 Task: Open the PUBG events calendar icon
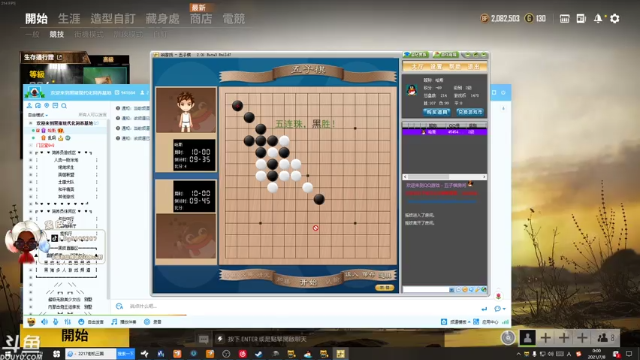(564, 18)
